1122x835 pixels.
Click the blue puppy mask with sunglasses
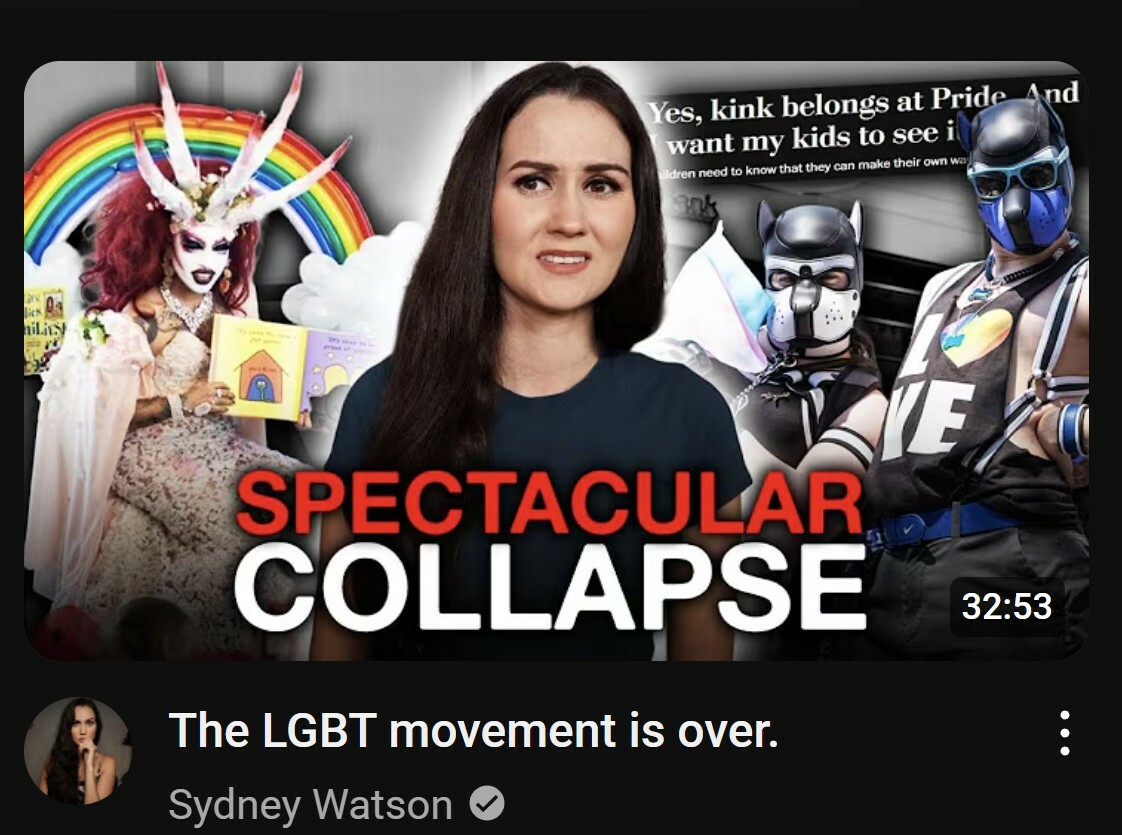1018,177
